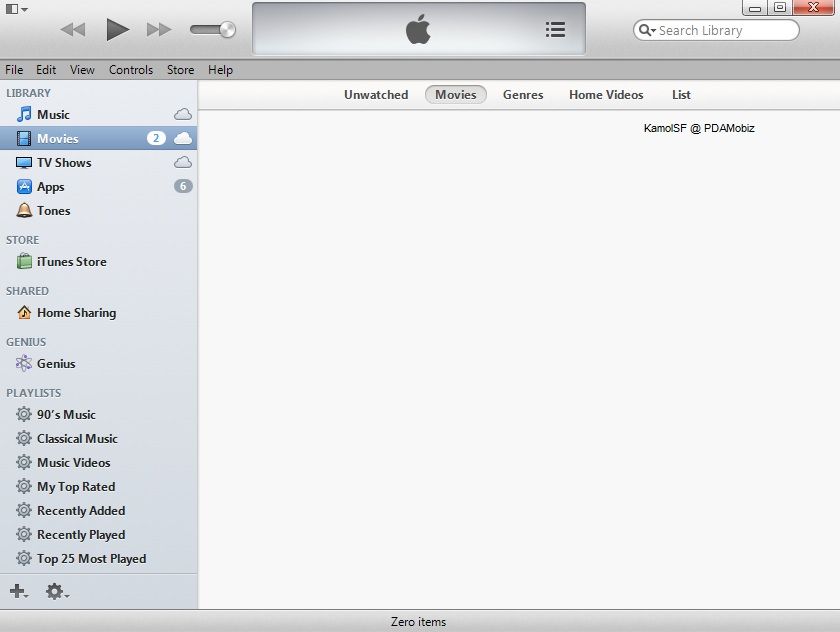Click the Apps badge showing 6
This screenshot has width=840, height=632.
(183, 186)
